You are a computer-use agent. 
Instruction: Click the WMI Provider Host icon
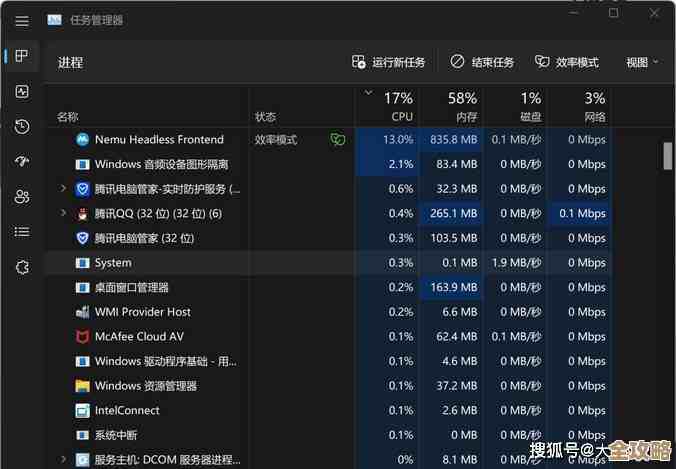(82, 312)
